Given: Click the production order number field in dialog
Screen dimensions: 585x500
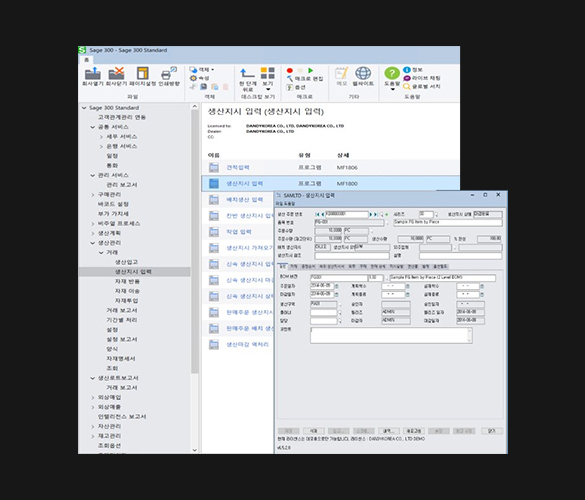Looking at the screenshot, I should point(347,214).
